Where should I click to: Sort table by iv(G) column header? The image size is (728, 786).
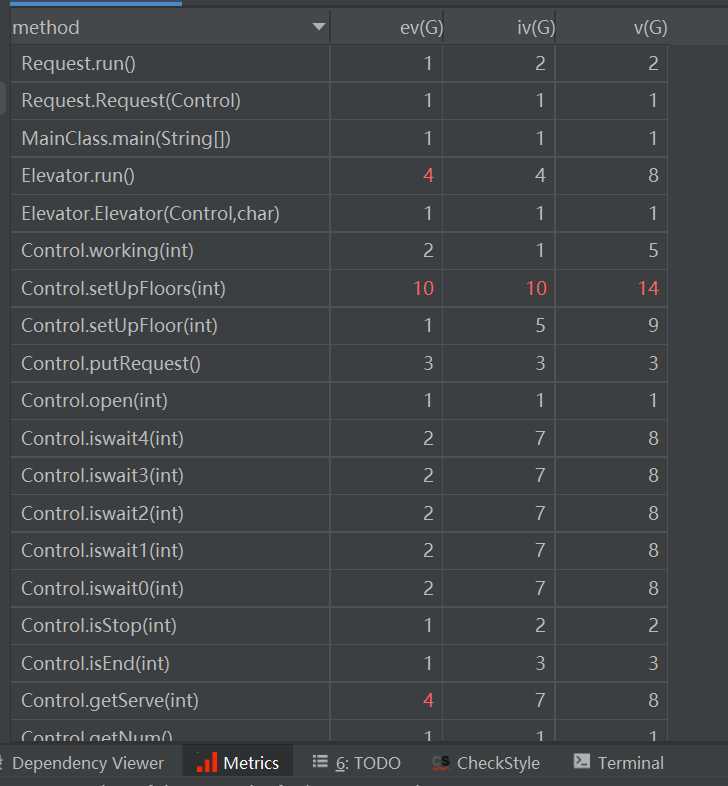pyautogui.click(x=535, y=28)
